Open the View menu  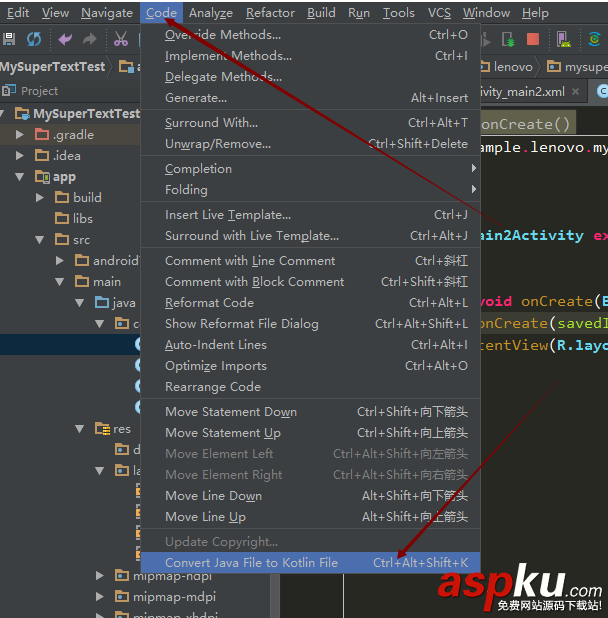(55, 13)
